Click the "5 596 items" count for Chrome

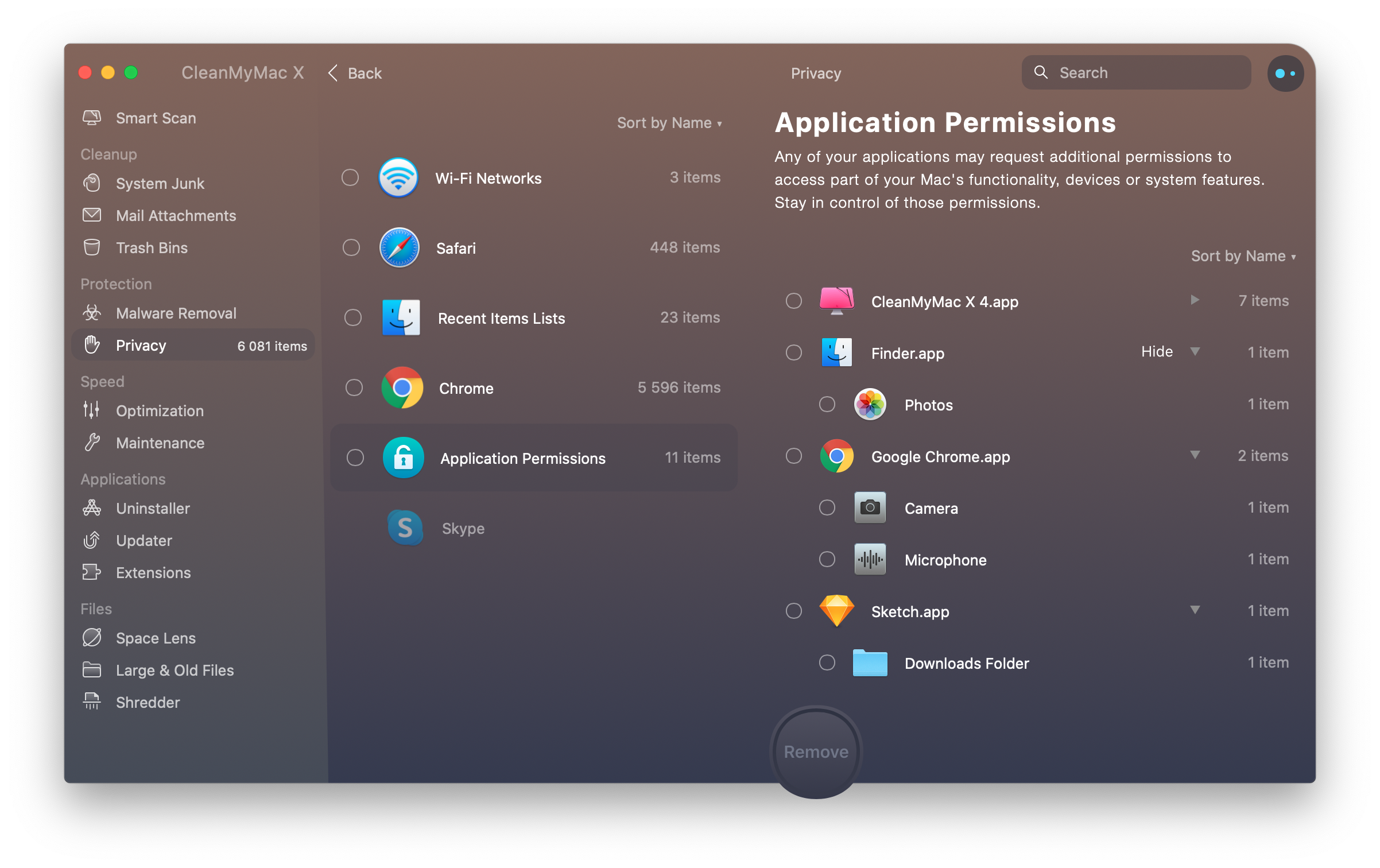(x=679, y=387)
